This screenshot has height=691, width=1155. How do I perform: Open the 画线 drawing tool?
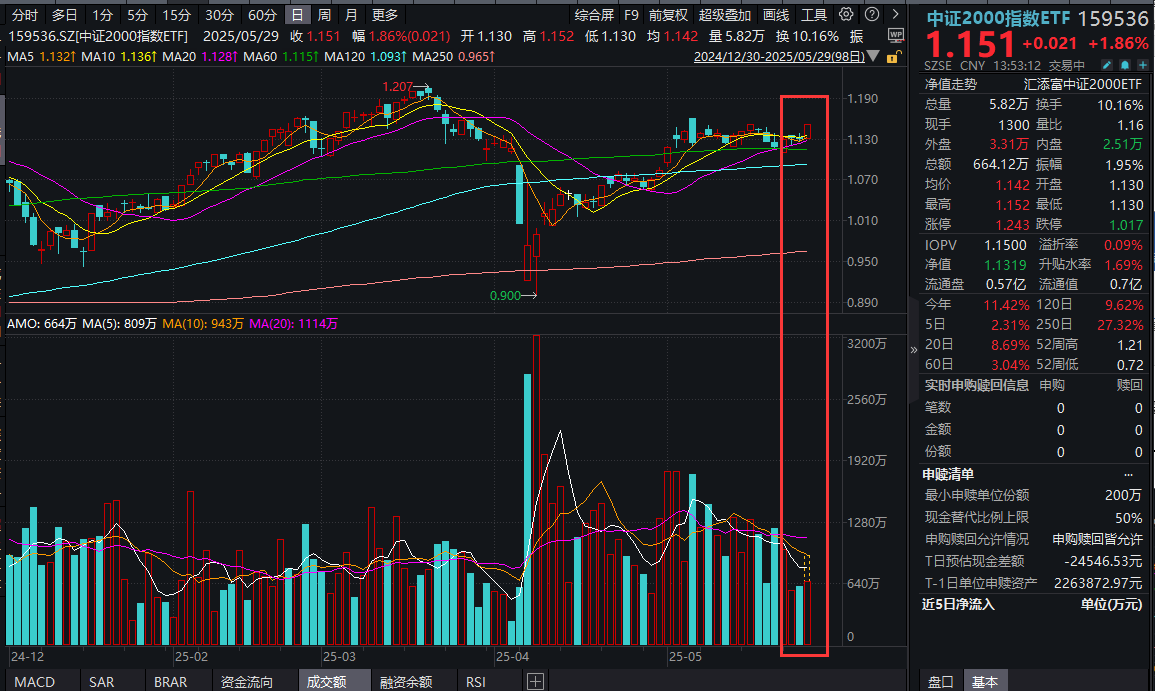pyautogui.click(x=775, y=15)
